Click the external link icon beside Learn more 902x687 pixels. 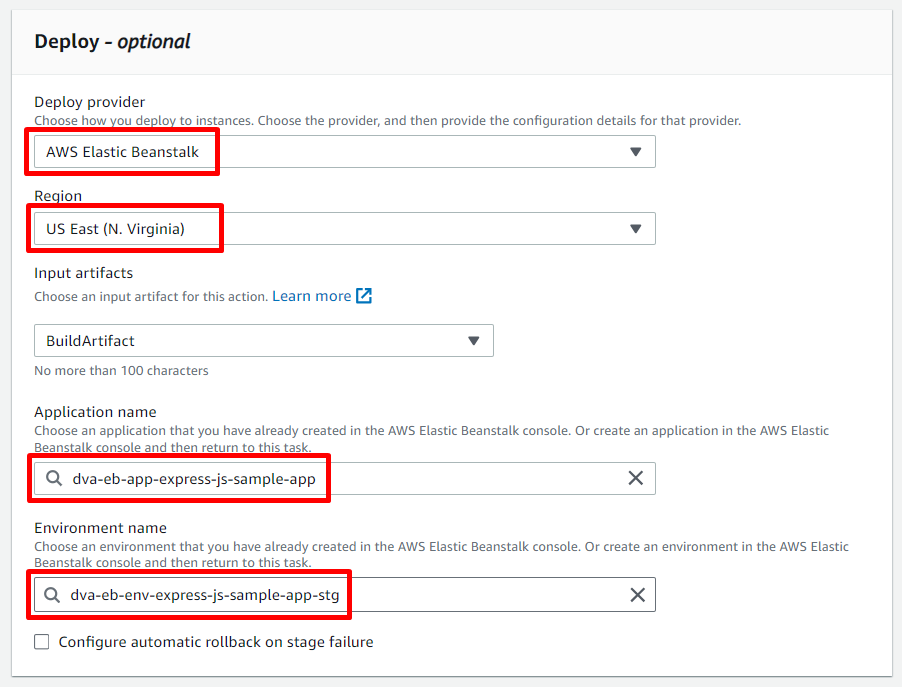pyautogui.click(x=364, y=296)
